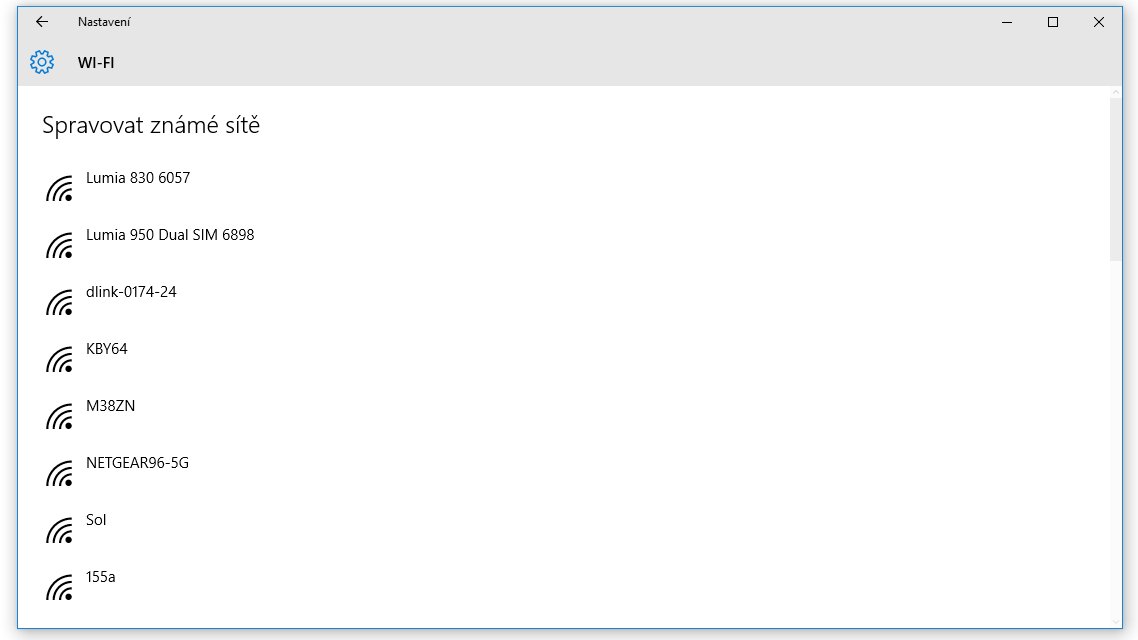Viewport: 1138px width, 640px height.
Task: Maximize the Nastavení window
Action: [1053, 22]
